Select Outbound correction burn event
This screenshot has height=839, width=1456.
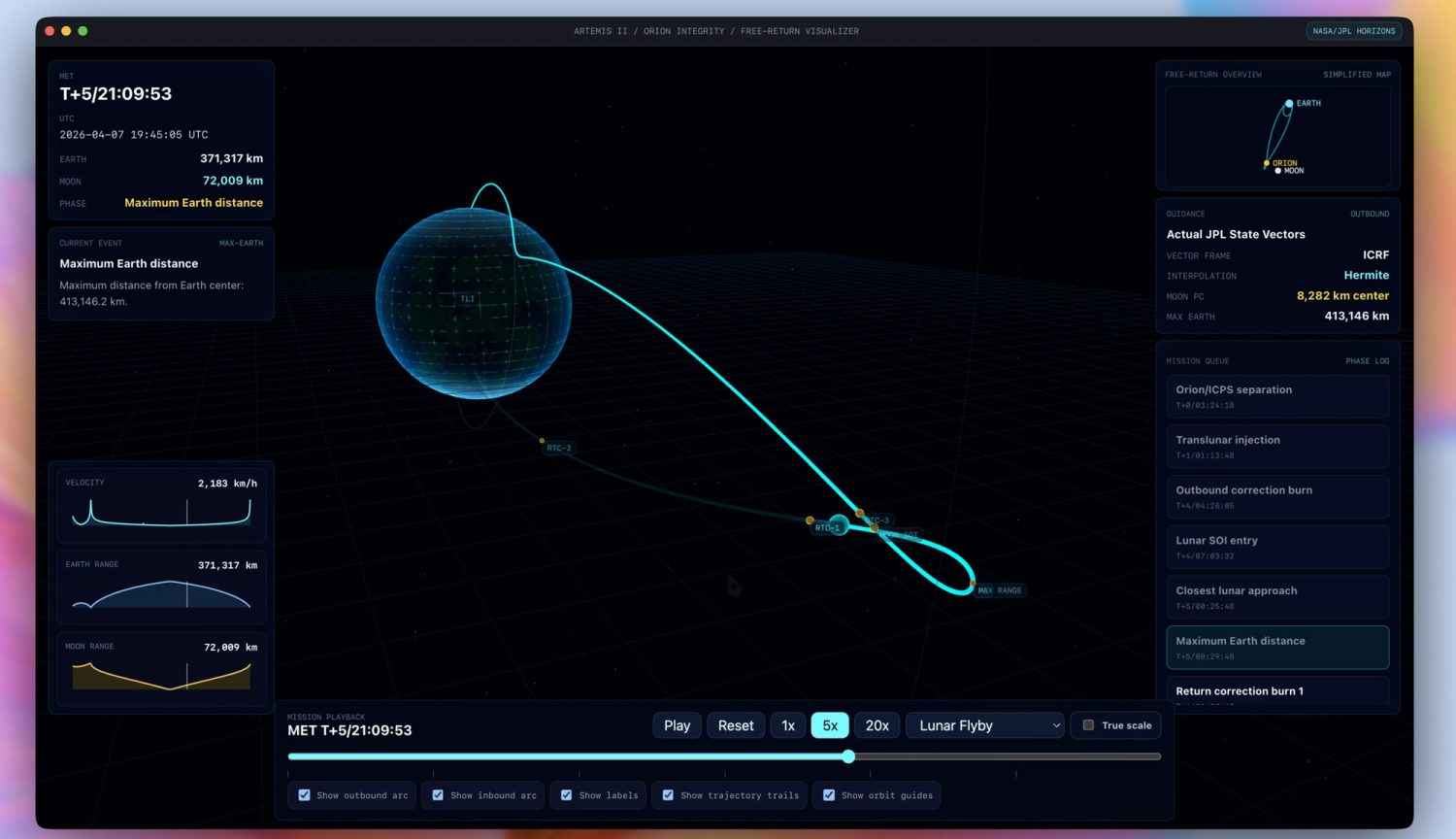pyautogui.click(x=1277, y=497)
